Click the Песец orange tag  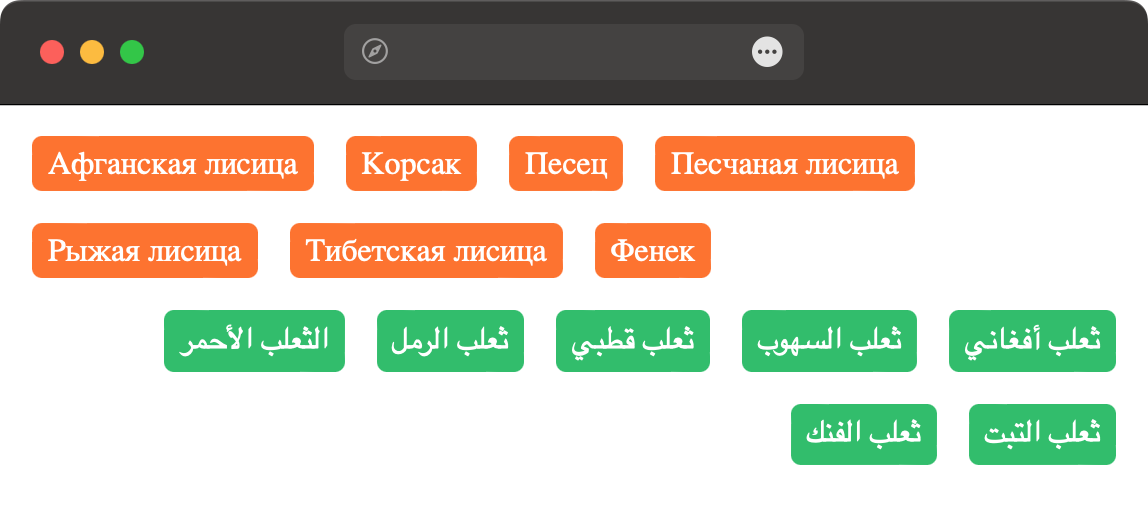566,163
